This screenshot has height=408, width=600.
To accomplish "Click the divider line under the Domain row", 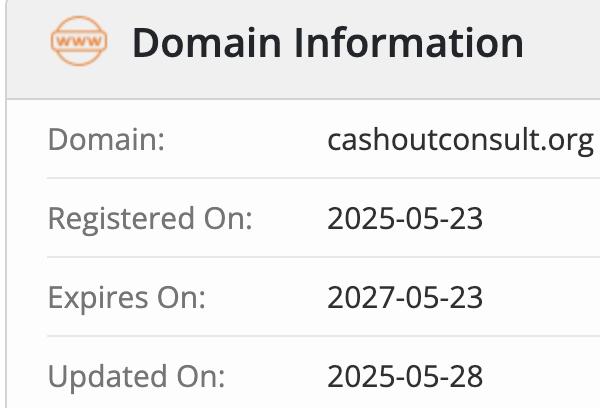I will point(323,178).
